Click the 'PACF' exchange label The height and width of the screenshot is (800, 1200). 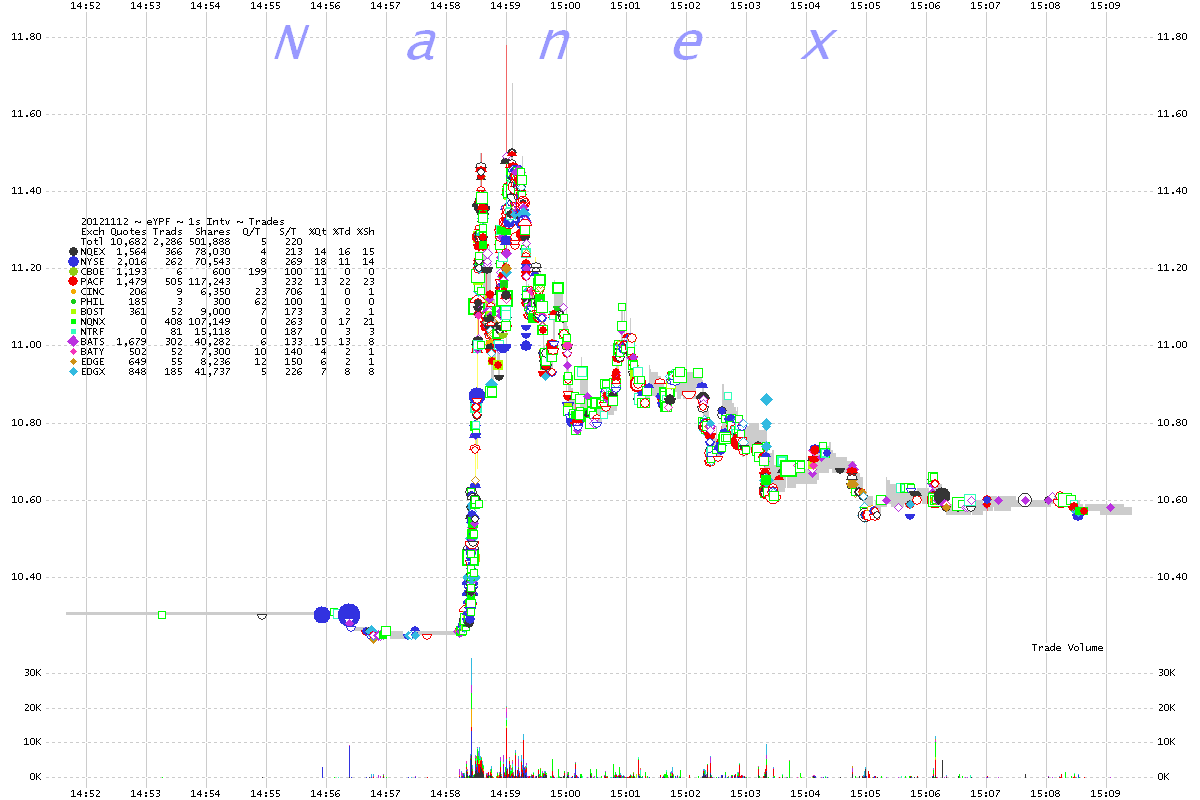click(92, 281)
